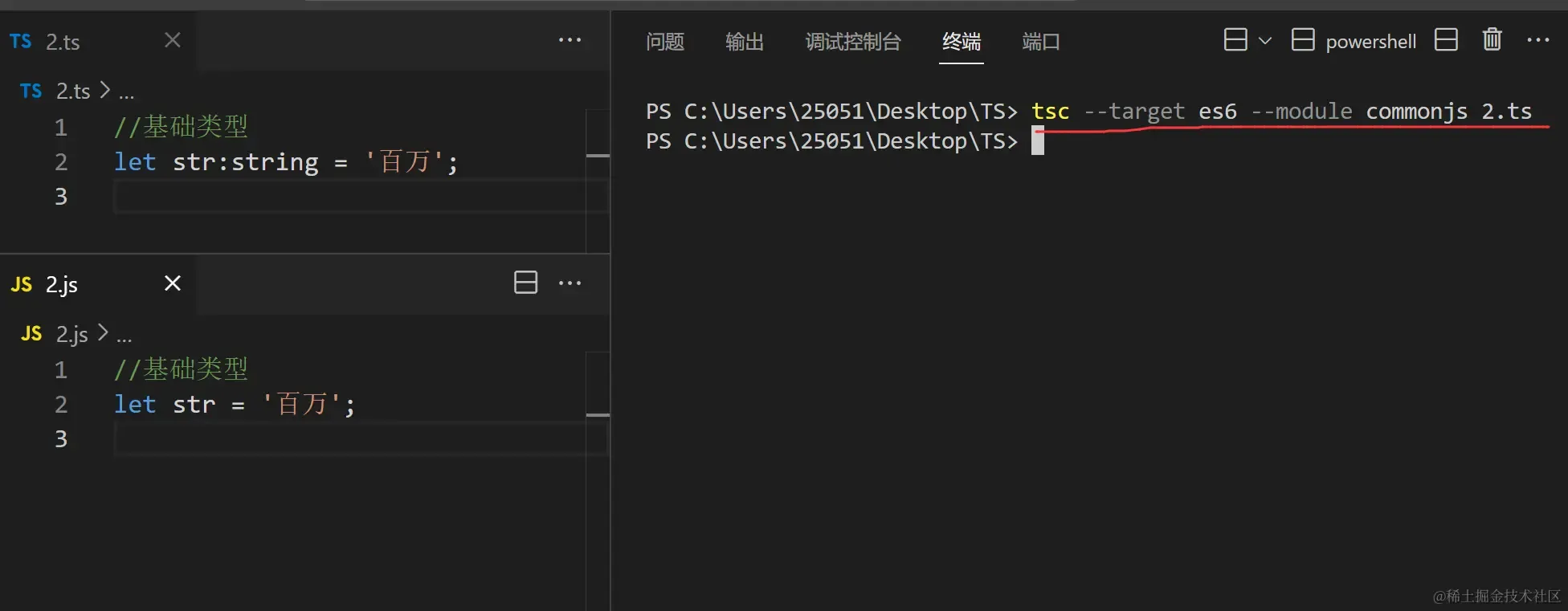Viewport: 1568px width, 611px height.
Task: Expand the 2.js breadcrumb chevron
Action: pos(103,332)
